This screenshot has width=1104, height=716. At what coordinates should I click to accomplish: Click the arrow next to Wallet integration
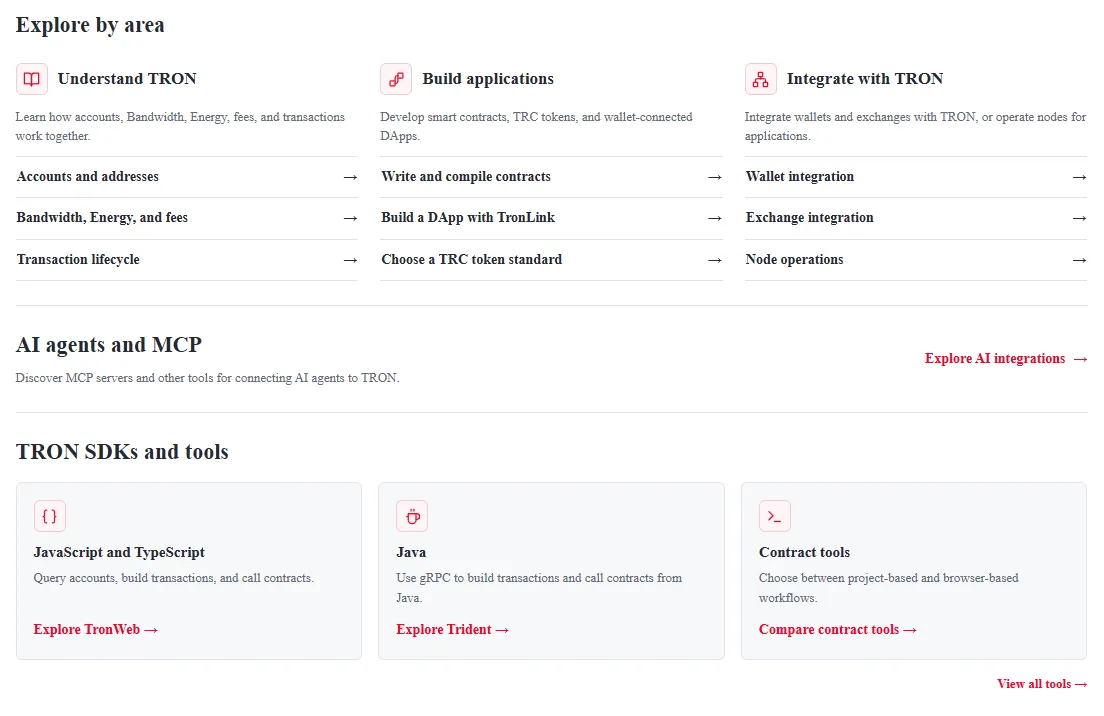coord(1079,177)
